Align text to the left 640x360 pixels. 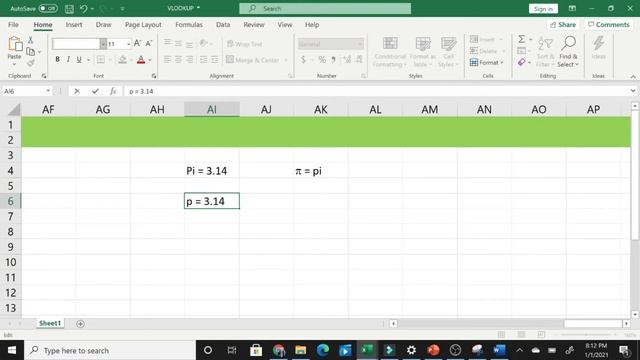coord(167,60)
